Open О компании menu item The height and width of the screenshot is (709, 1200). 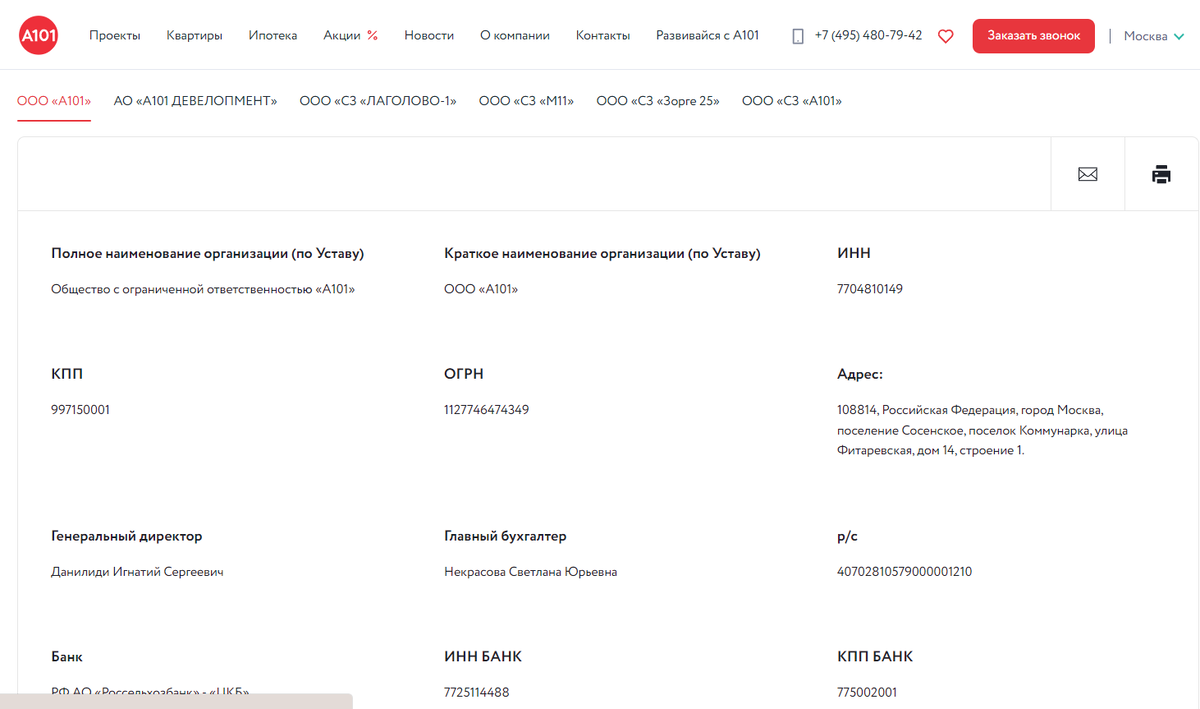(x=515, y=35)
